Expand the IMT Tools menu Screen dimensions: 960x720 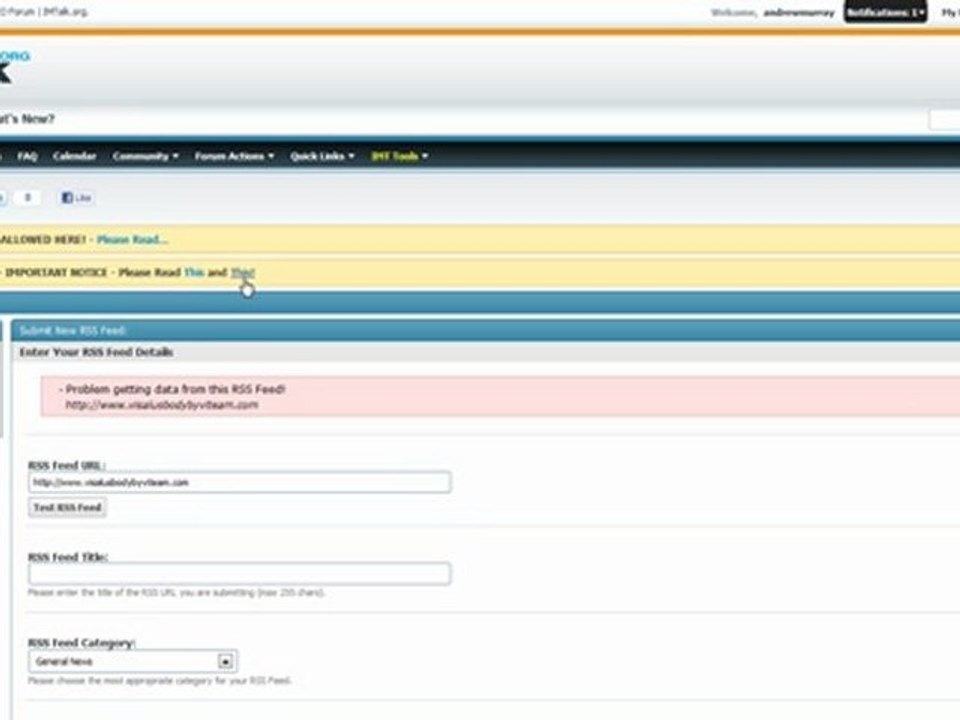click(399, 156)
